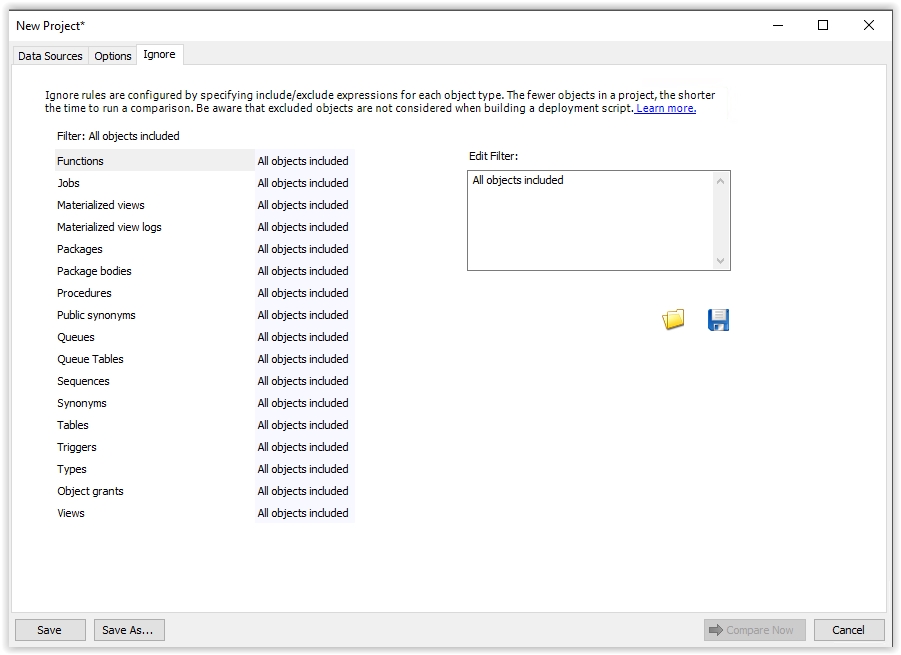Click the Save As... button

(x=129, y=630)
